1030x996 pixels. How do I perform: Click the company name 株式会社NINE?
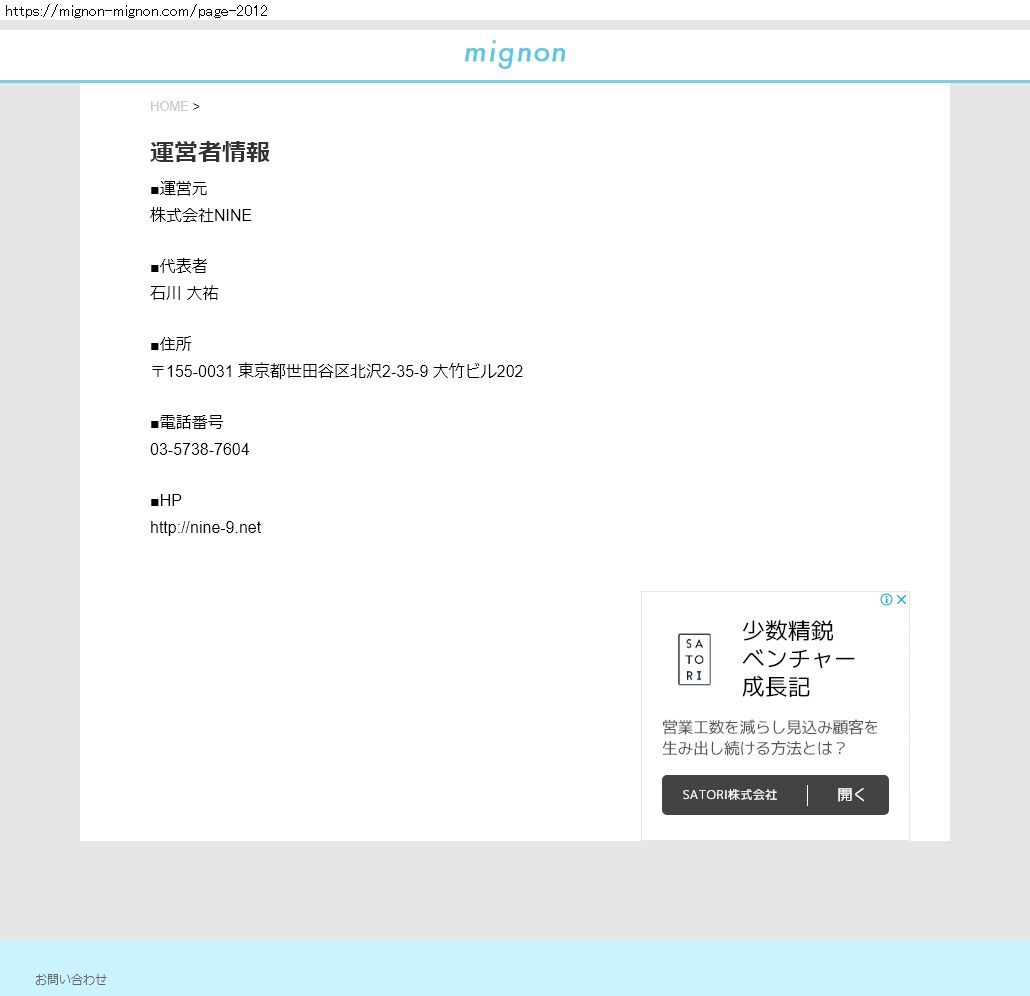click(201, 216)
